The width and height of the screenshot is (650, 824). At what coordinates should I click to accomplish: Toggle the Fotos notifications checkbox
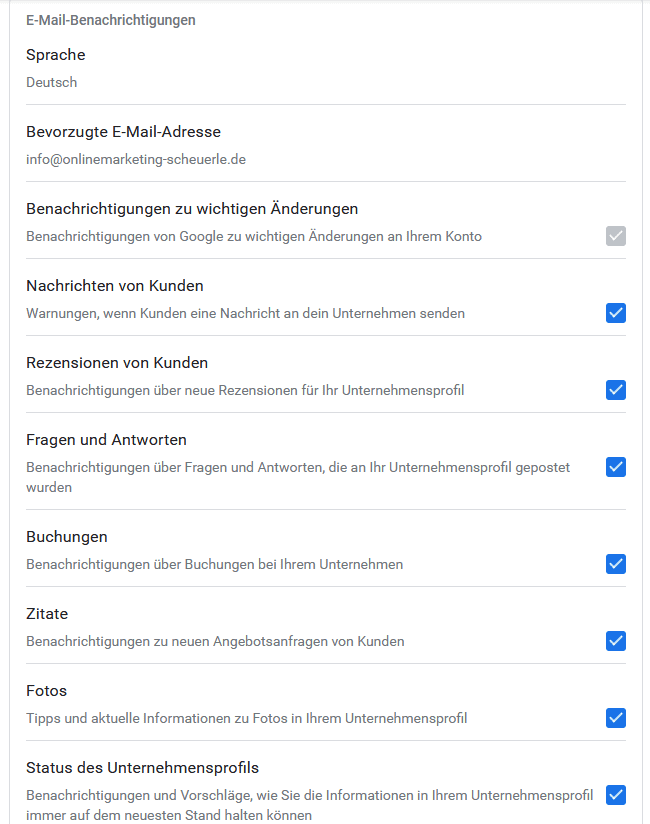[x=616, y=718]
